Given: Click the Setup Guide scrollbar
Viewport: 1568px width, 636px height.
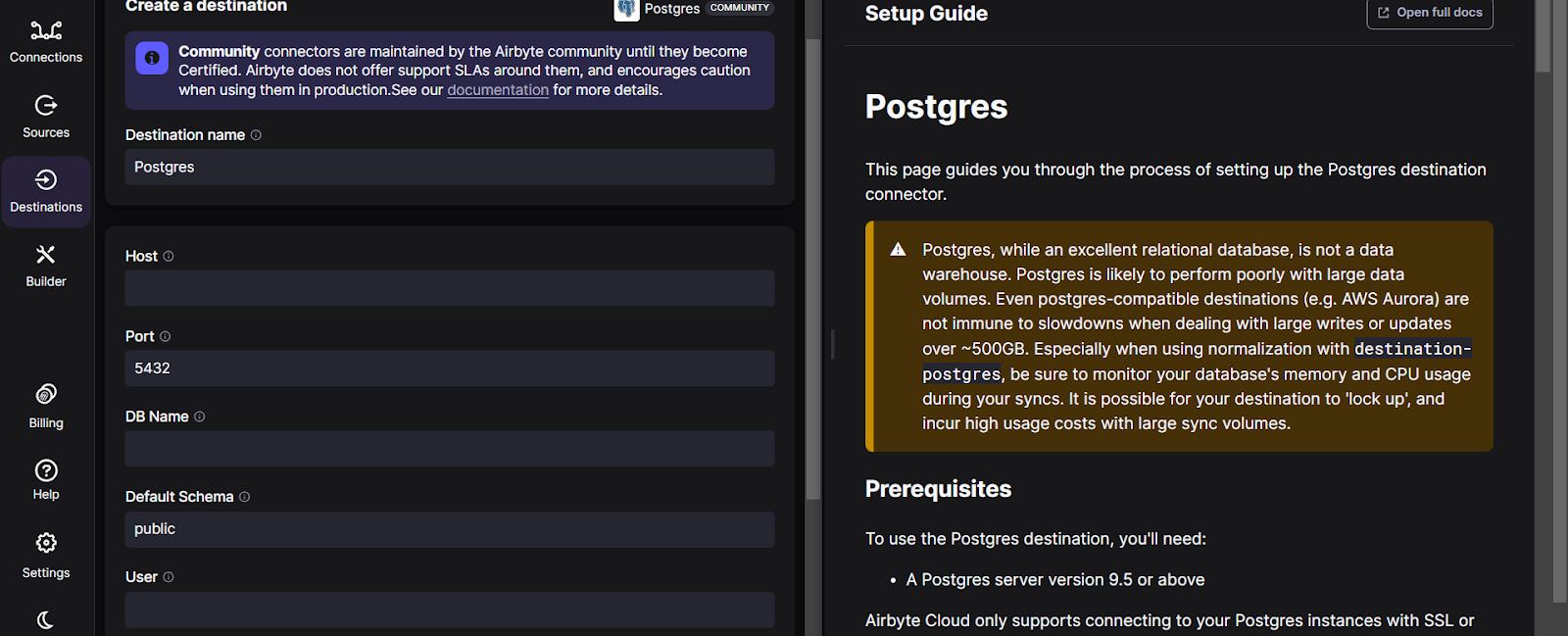Looking at the screenshot, I should coord(1543,36).
